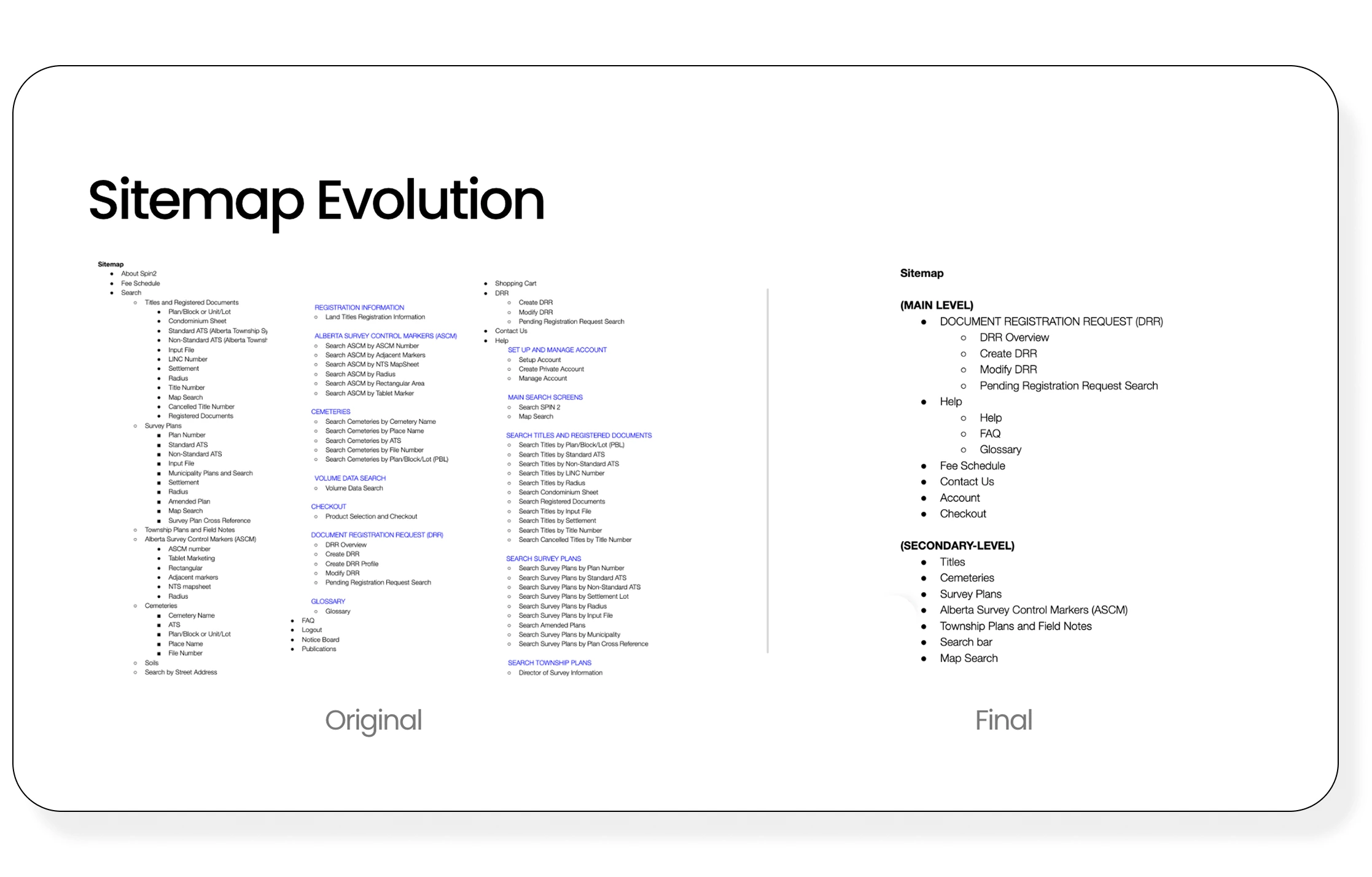Select the blue CHECKOUT heading link

[329, 507]
